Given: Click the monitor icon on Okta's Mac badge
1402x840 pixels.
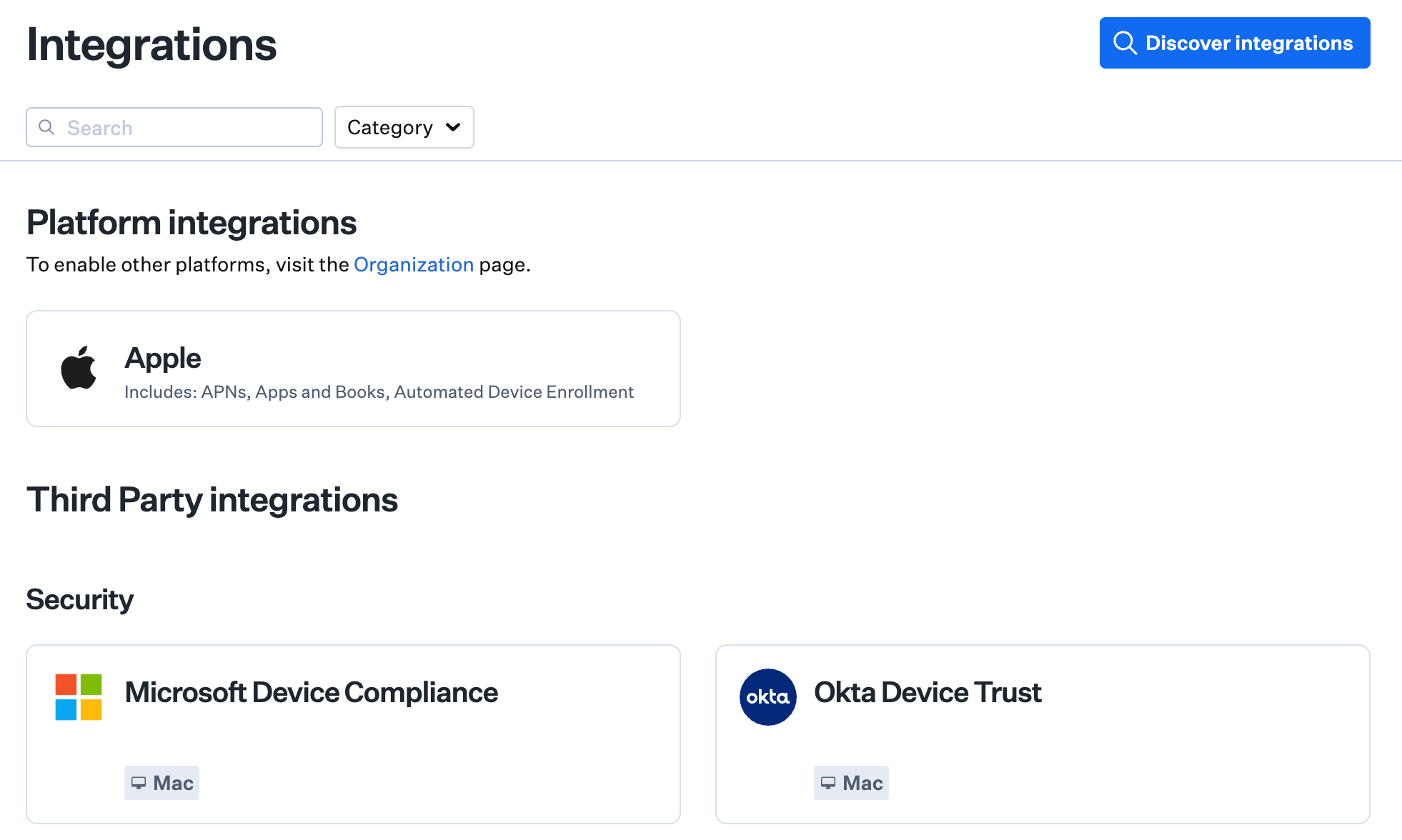Looking at the screenshot, I should (x=830, y=783).
